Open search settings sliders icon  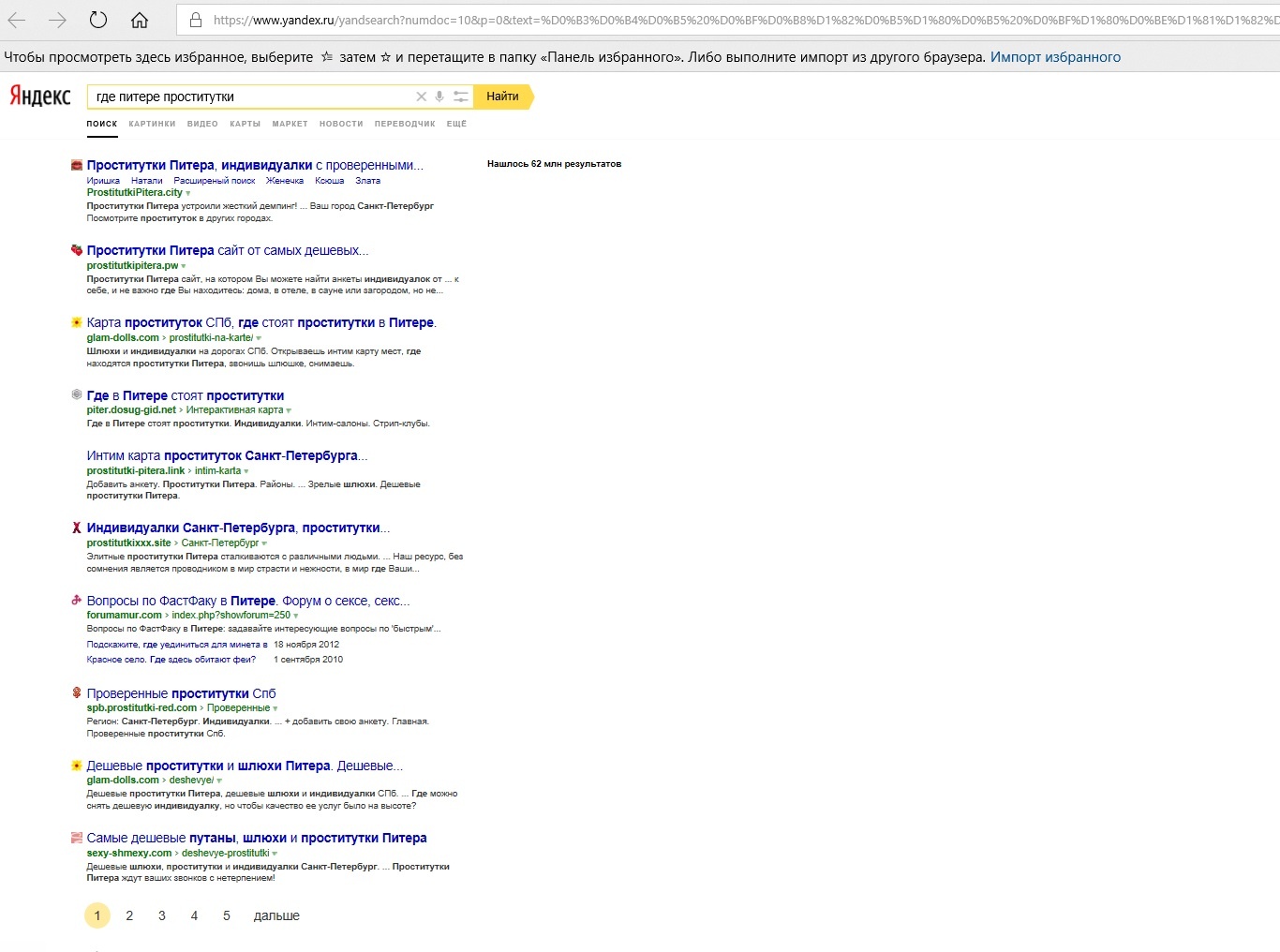pyautogui.click(x=460, y=97)
